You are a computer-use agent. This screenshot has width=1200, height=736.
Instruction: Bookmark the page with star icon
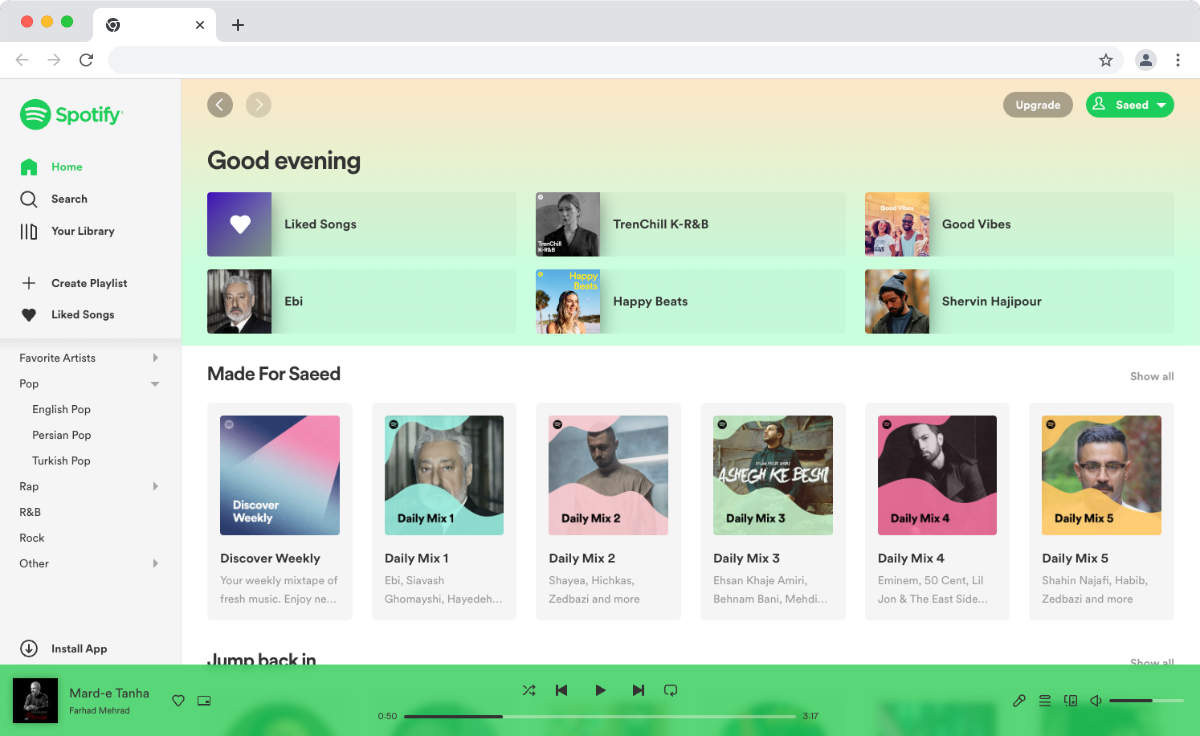coord(1106,60)
